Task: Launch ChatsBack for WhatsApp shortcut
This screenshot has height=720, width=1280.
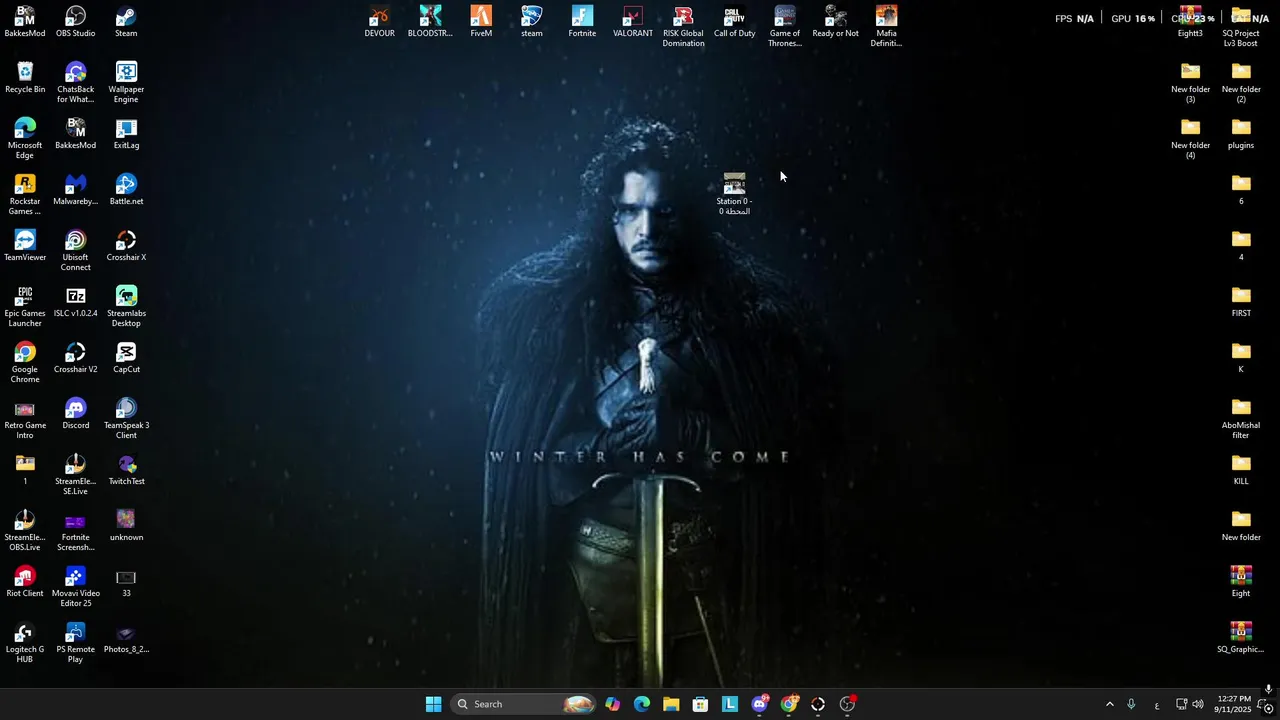Action: (75, 83)
